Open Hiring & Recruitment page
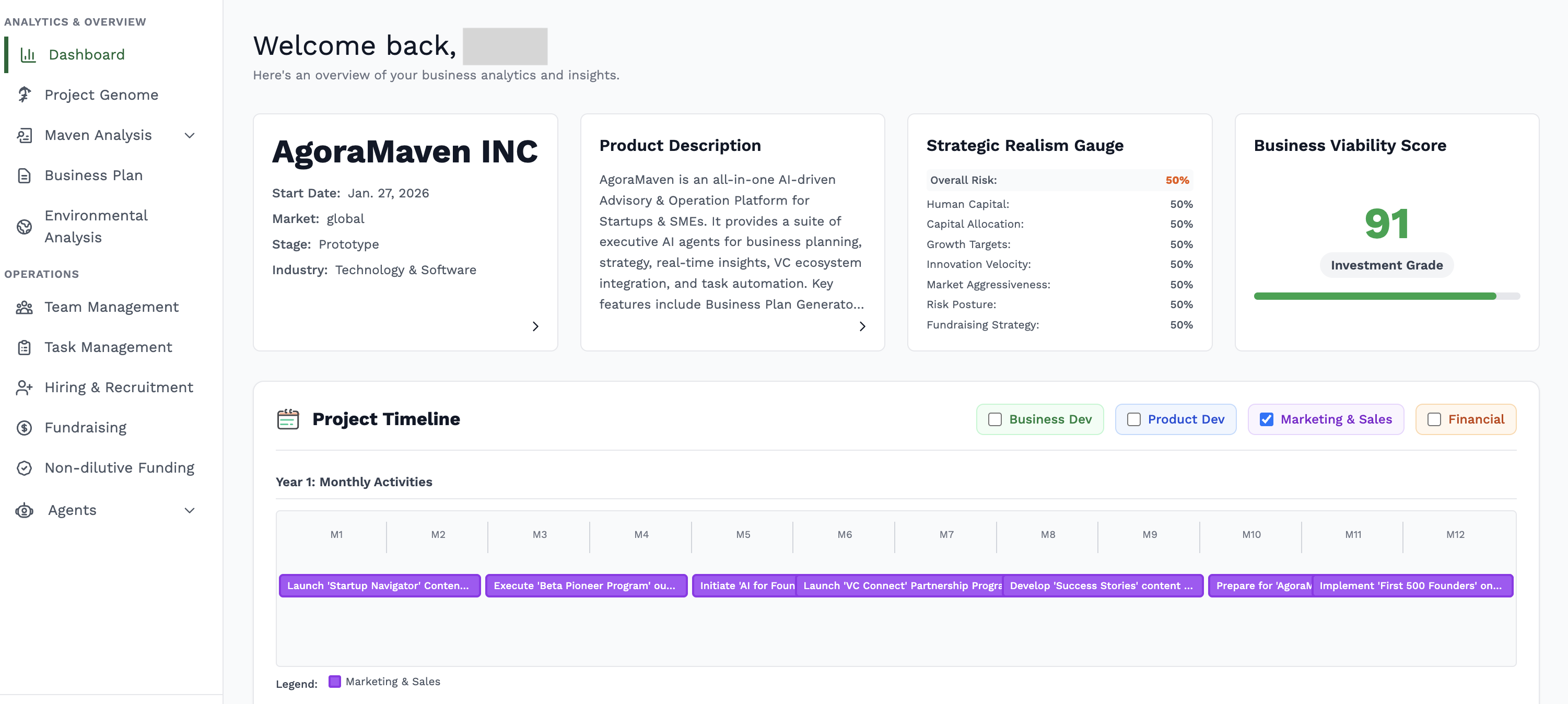 [119, 388]
